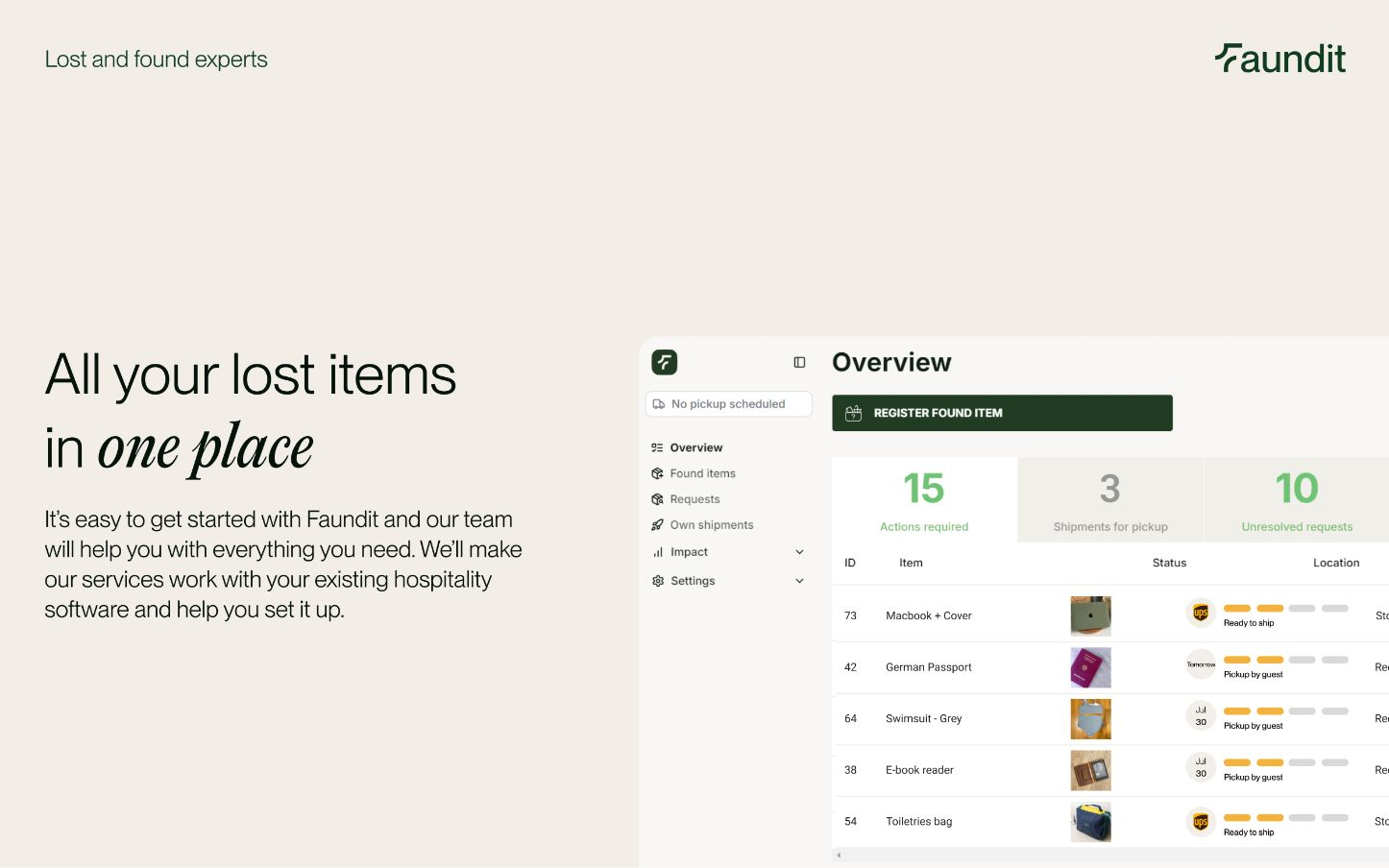Click Ready to ship status for Macbook

[1249, 623]
